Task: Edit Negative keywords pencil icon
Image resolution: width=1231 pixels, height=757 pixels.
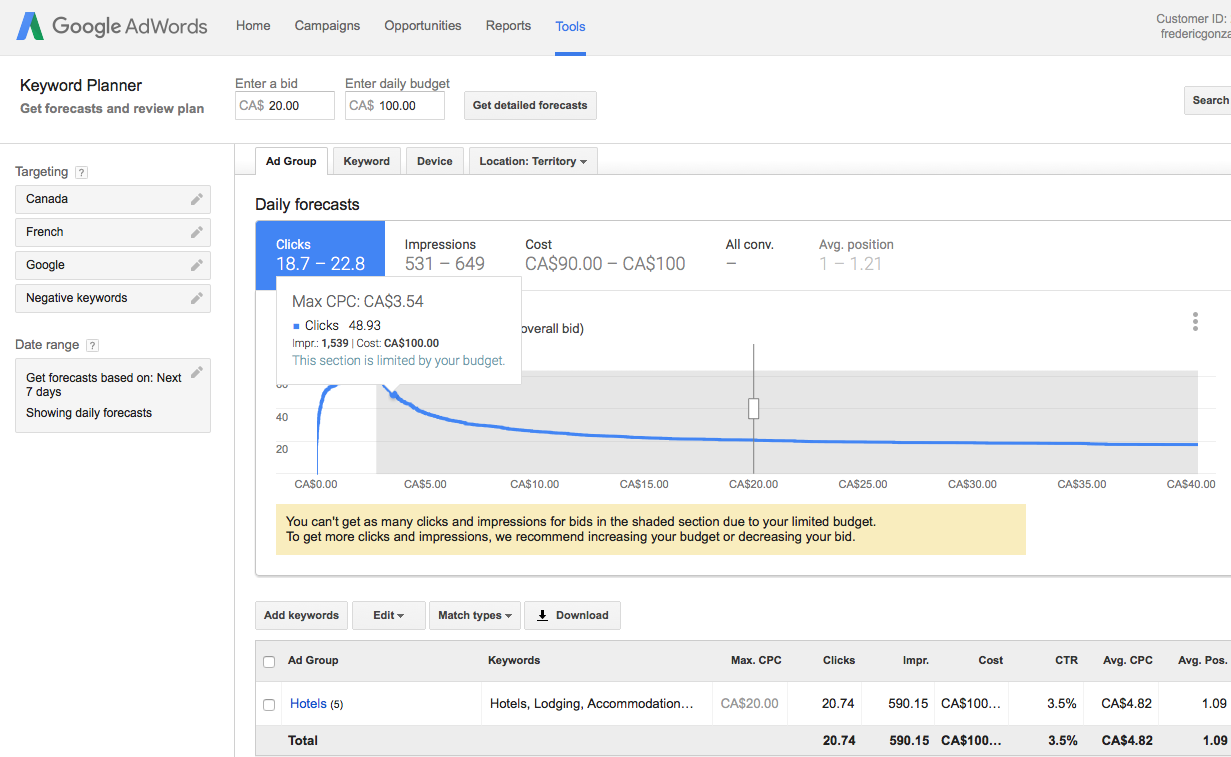Action: [x=197, y=298]
